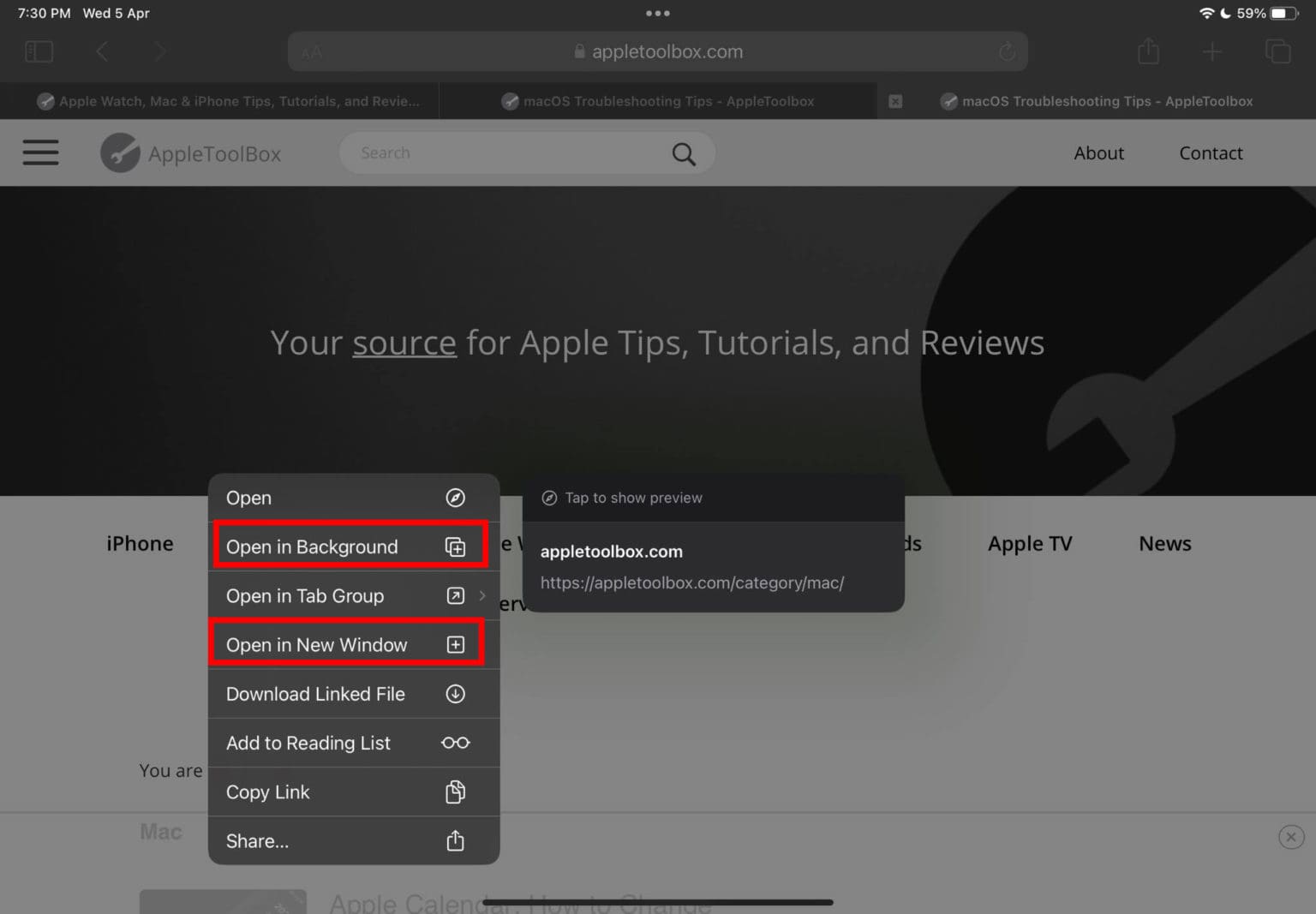
Task: Select the AA text size icon
Action: [x=311, y=51]
